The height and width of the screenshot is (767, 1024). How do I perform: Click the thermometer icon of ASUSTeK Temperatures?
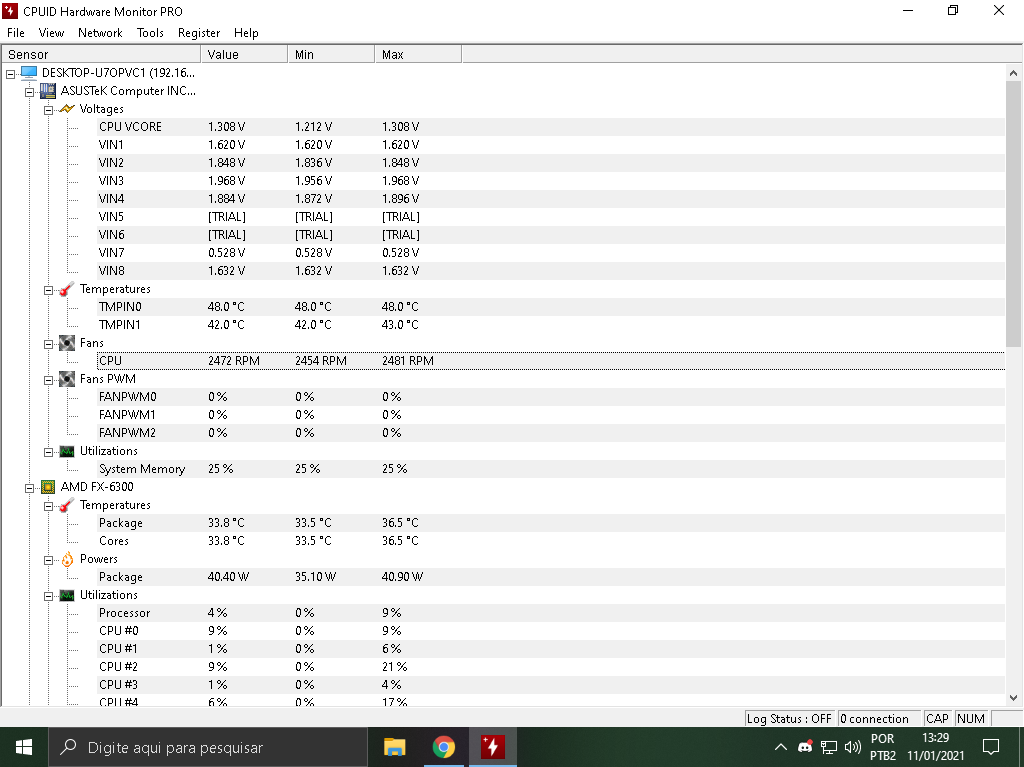[67, 289]
